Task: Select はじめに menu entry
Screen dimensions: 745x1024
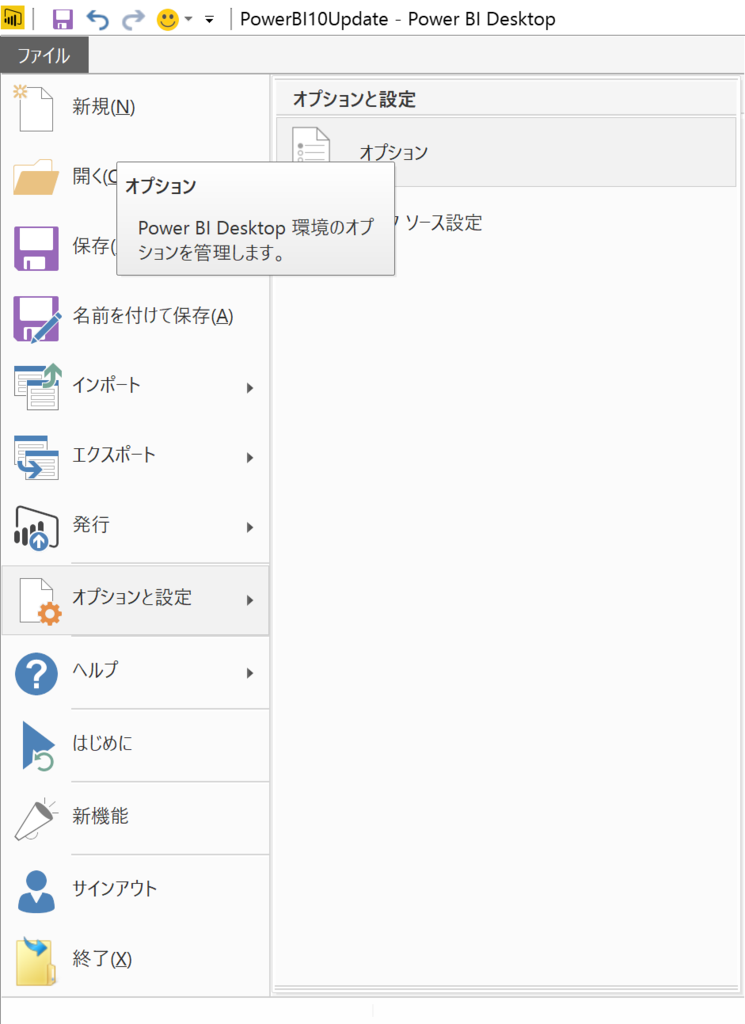Action: click(x=102, y=743)
